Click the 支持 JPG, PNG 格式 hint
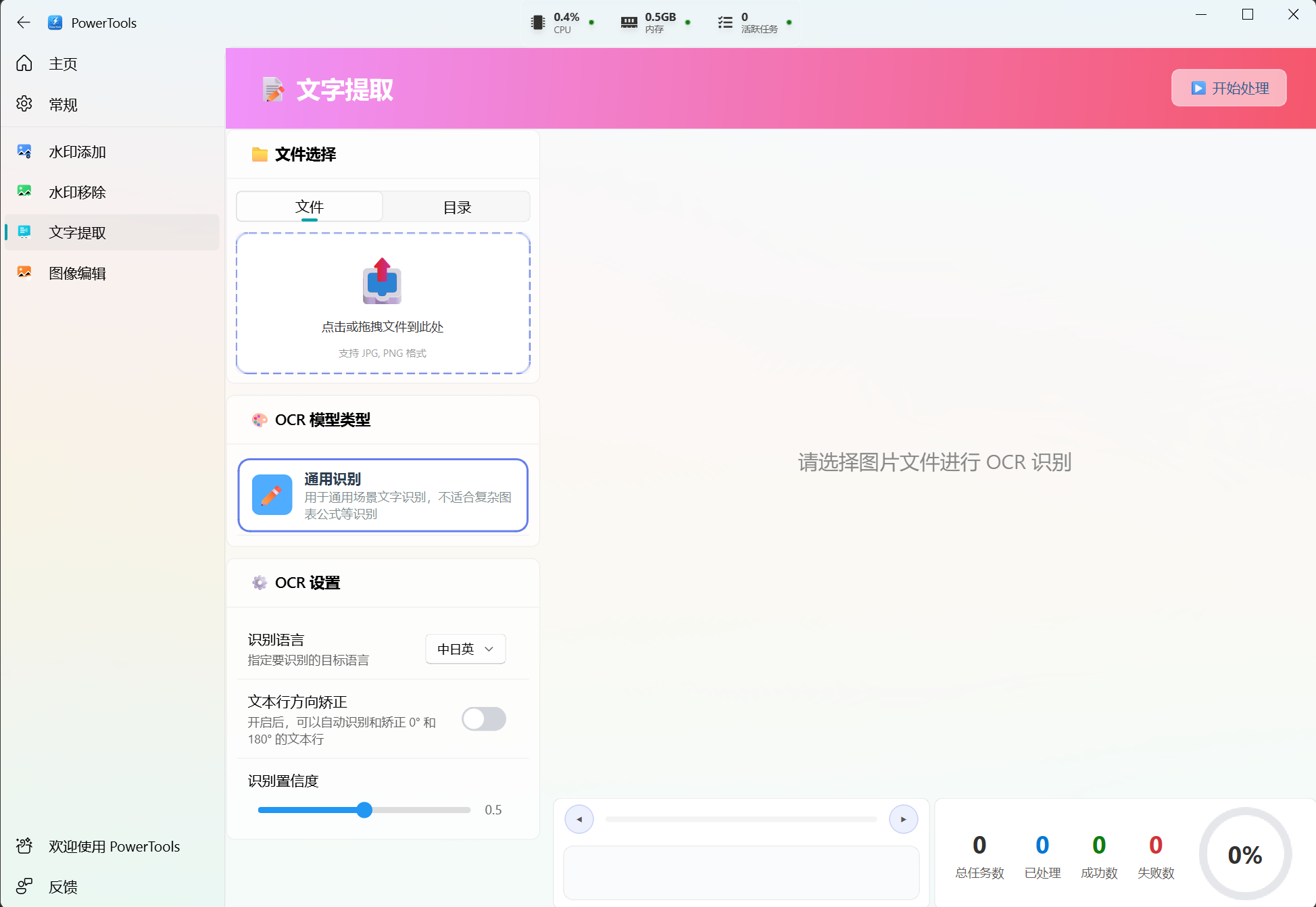 click(x=383, y=353)
